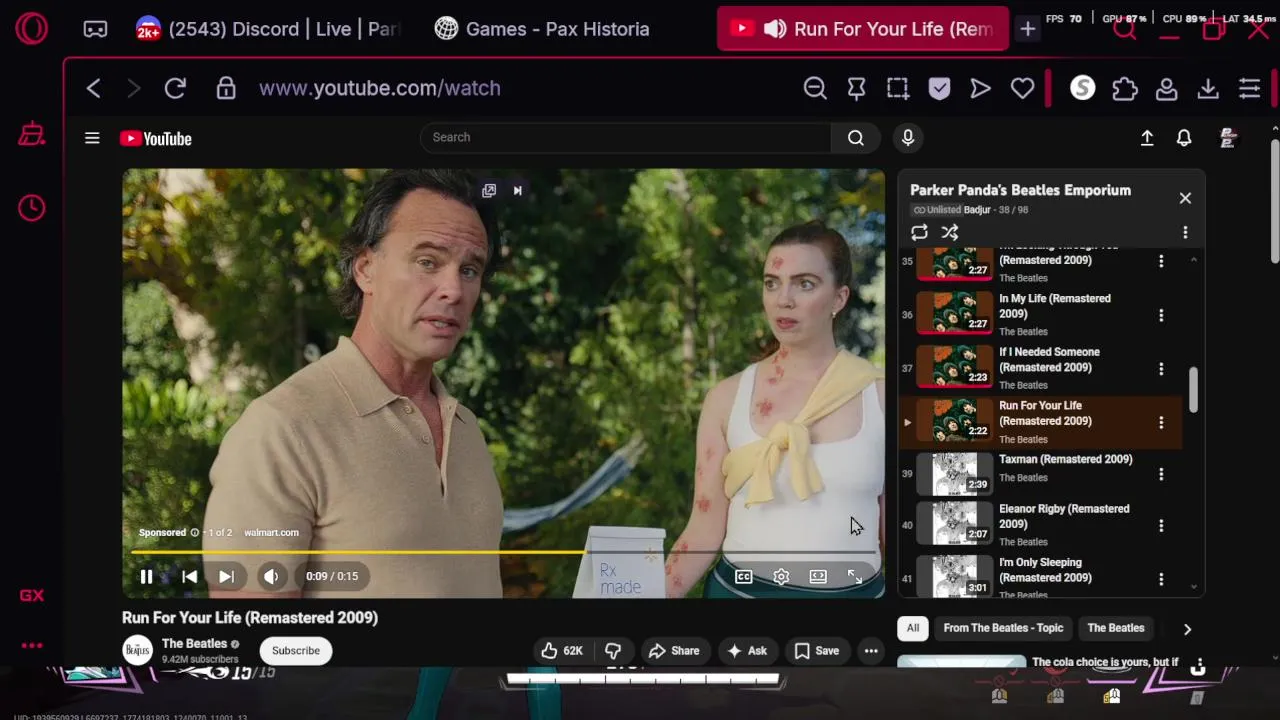Play Taxman thumbnail in playlist
The height and width of the screenshot is (720, 1280).
click(954, 474)
